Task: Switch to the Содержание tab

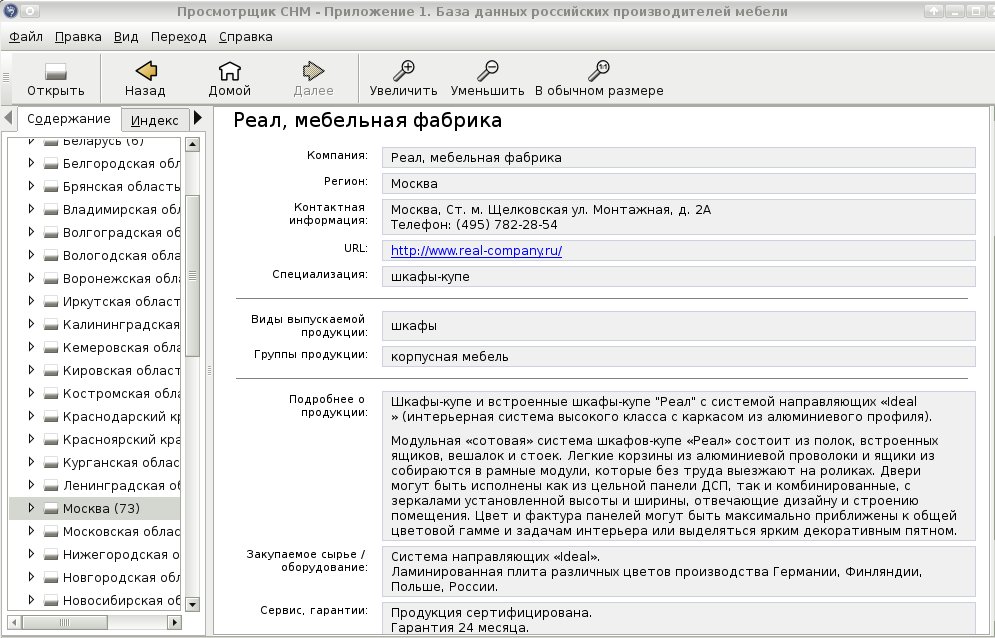Action: point(69,119)
